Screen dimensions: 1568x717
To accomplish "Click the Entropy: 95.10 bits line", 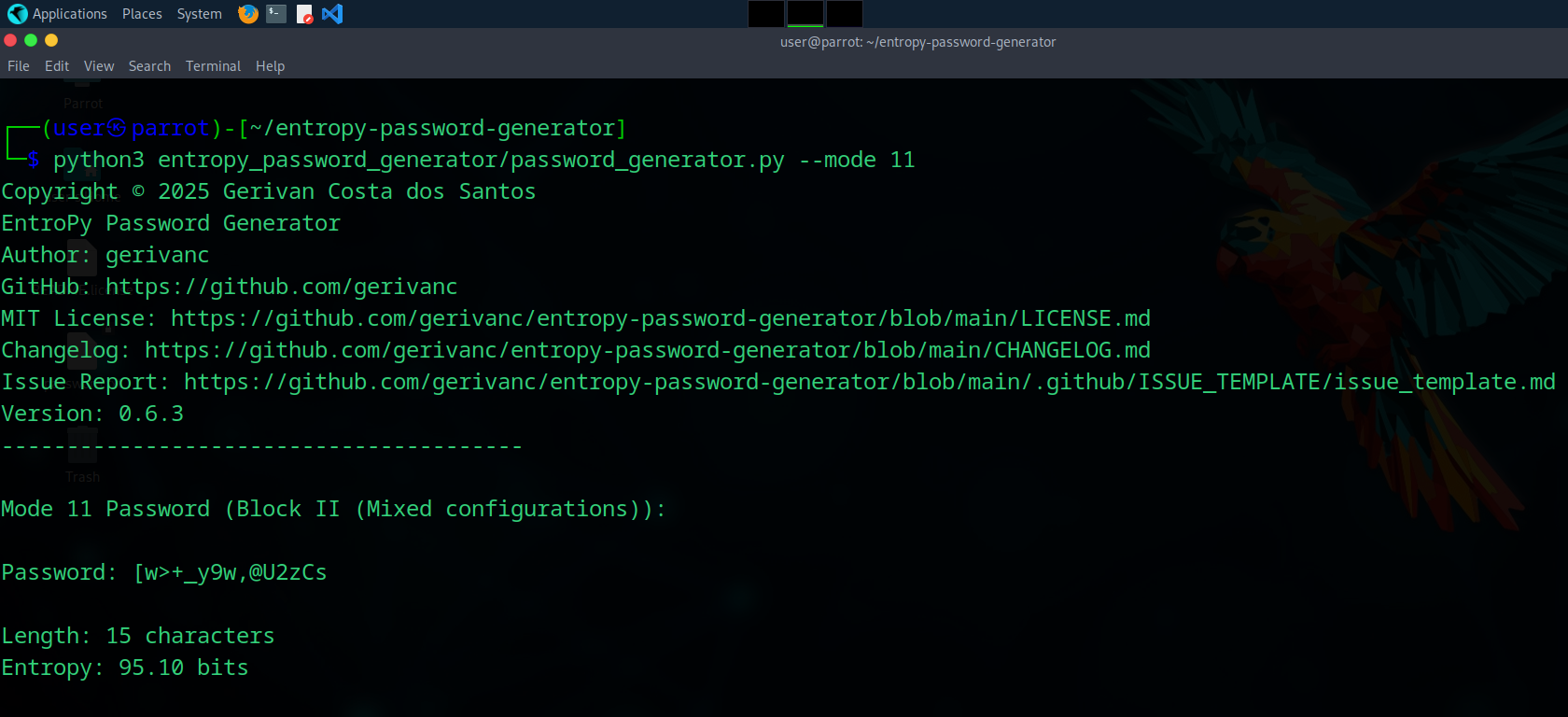I will [125, 668].
